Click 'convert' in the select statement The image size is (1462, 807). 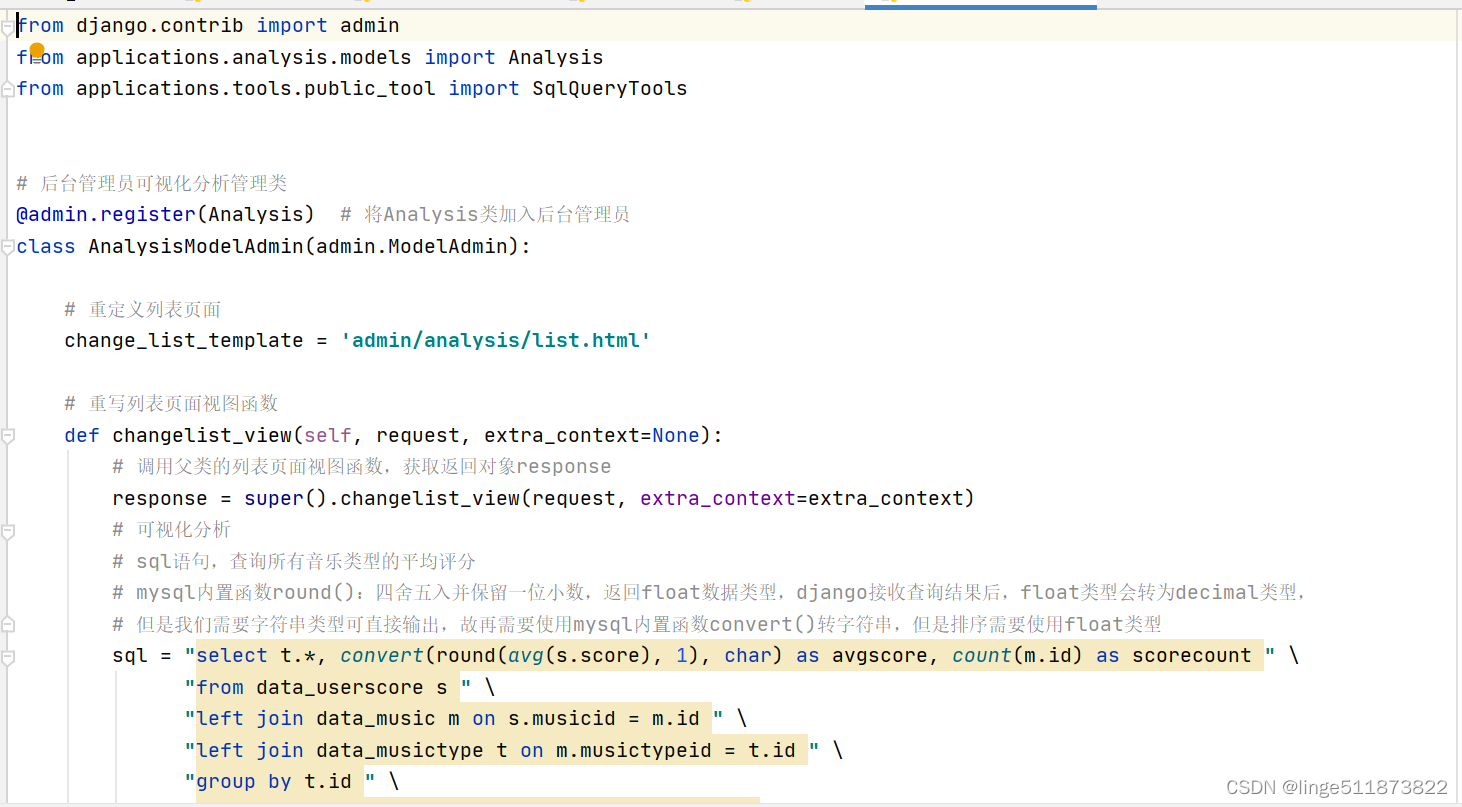[x=382, y=655]
